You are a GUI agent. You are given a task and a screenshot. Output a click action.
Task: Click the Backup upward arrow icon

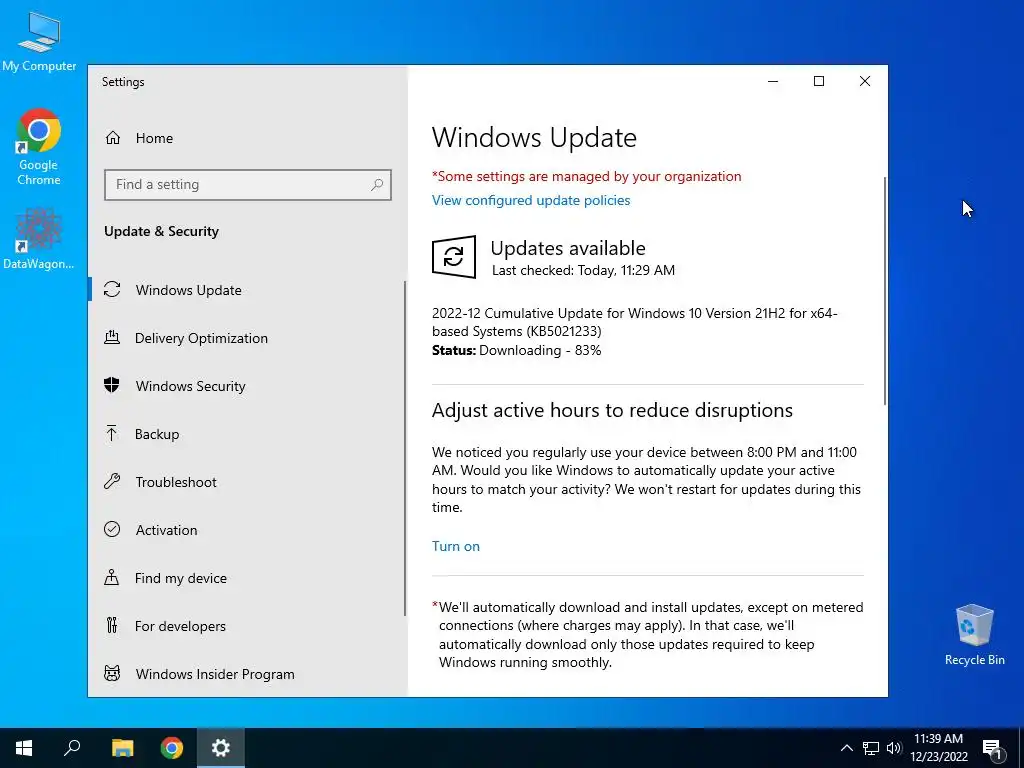tap(112, 434)
